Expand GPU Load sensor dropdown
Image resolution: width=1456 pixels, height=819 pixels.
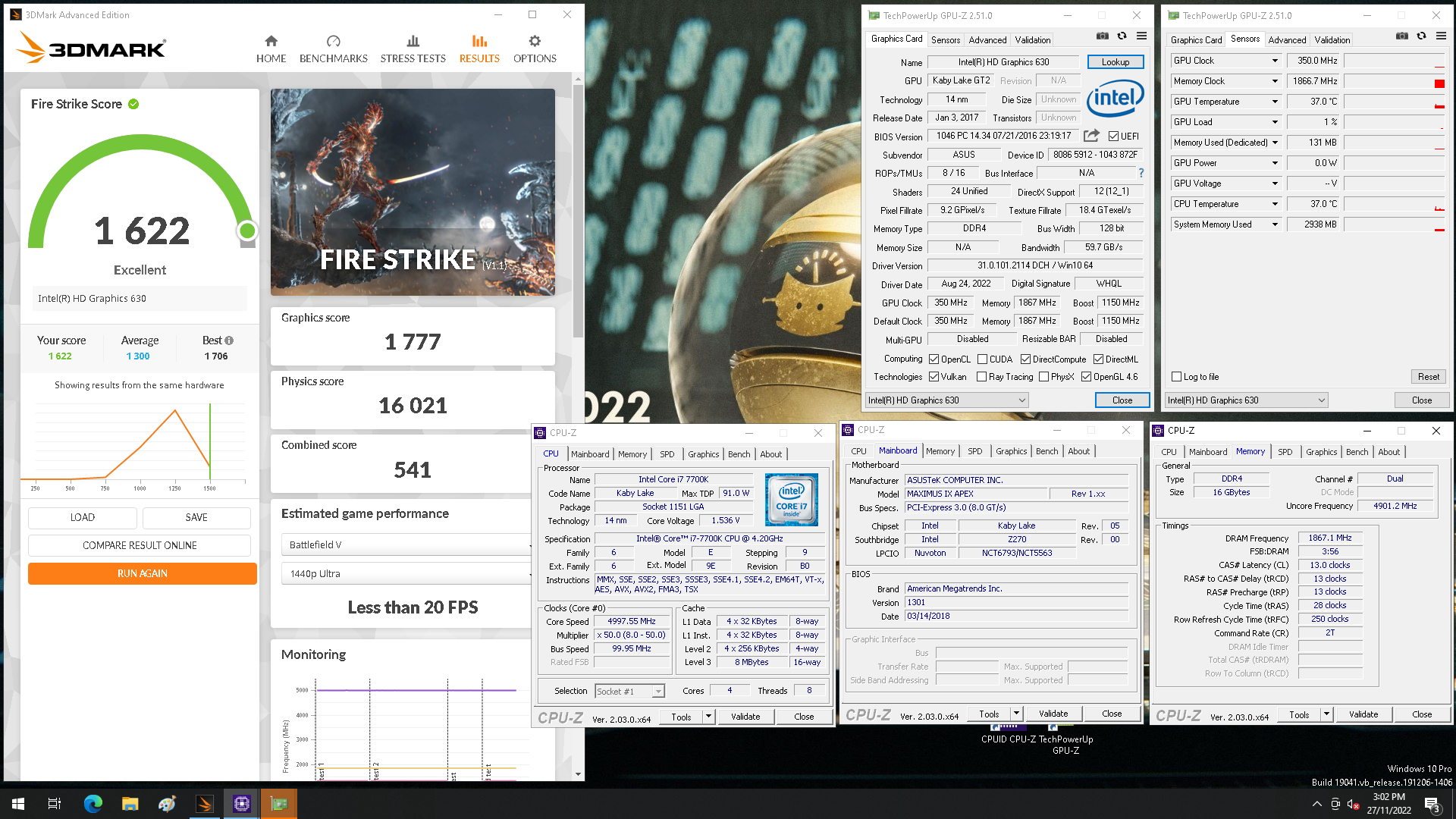pyautogui.click(x=1275, y=122)
